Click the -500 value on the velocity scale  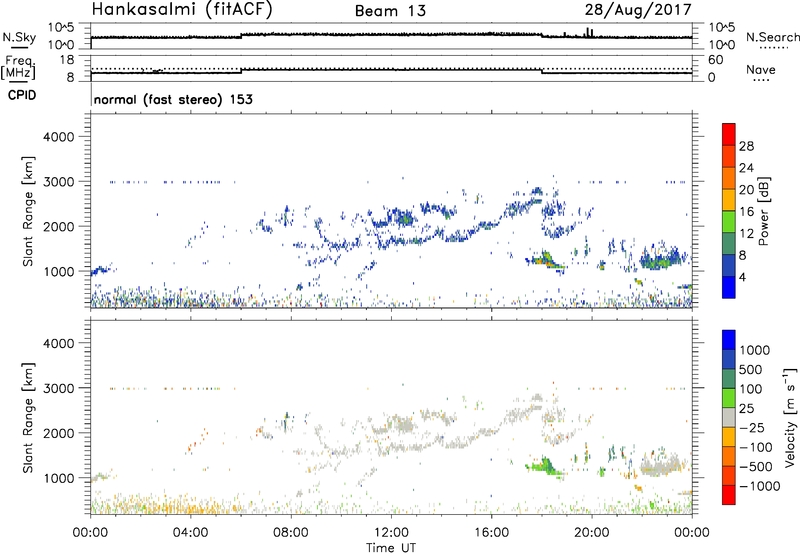coord(756,466)
